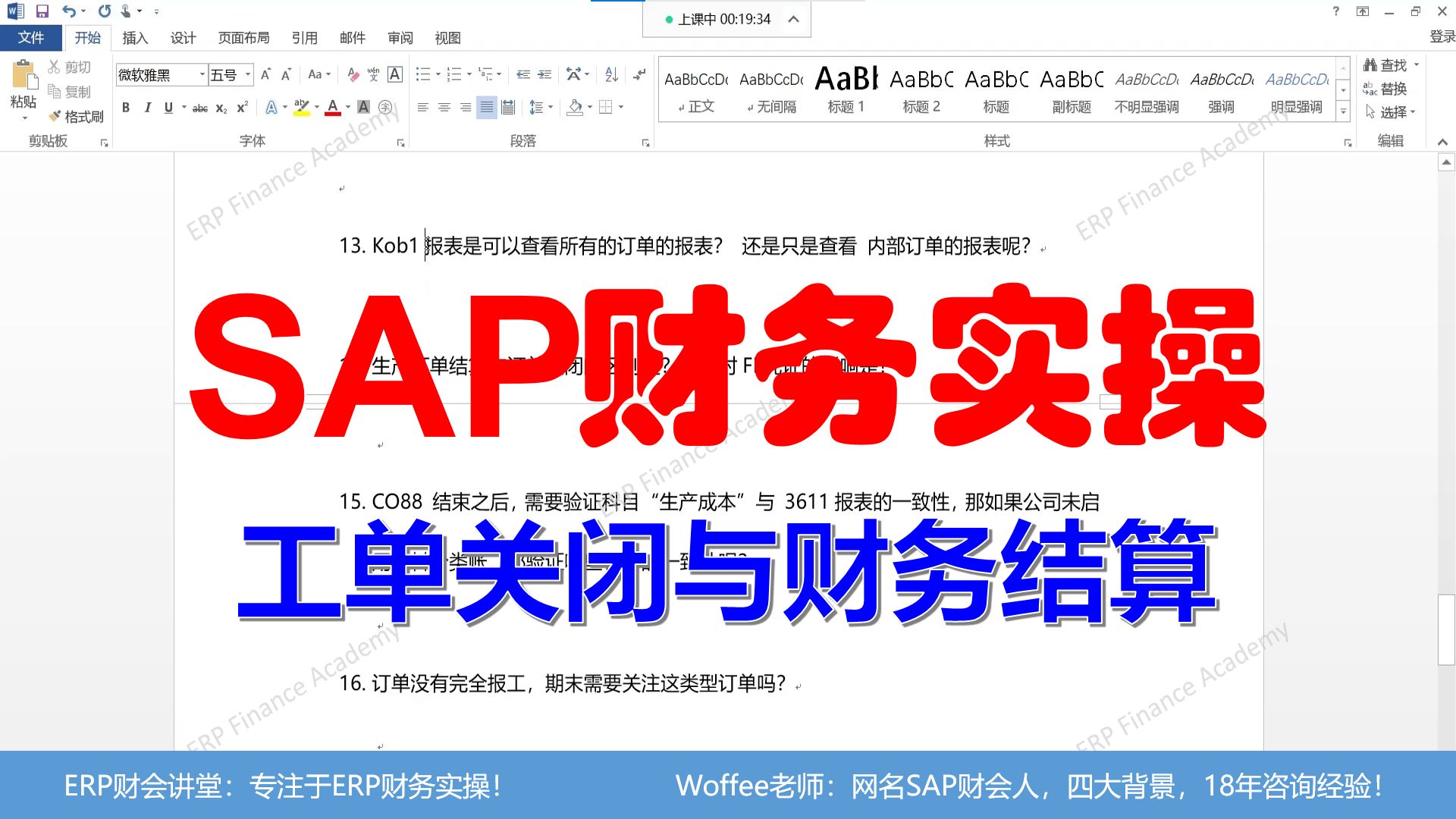Click 替换 Replace button
The height and width of the screenshot is (819, 1456).
[1385, 89]
